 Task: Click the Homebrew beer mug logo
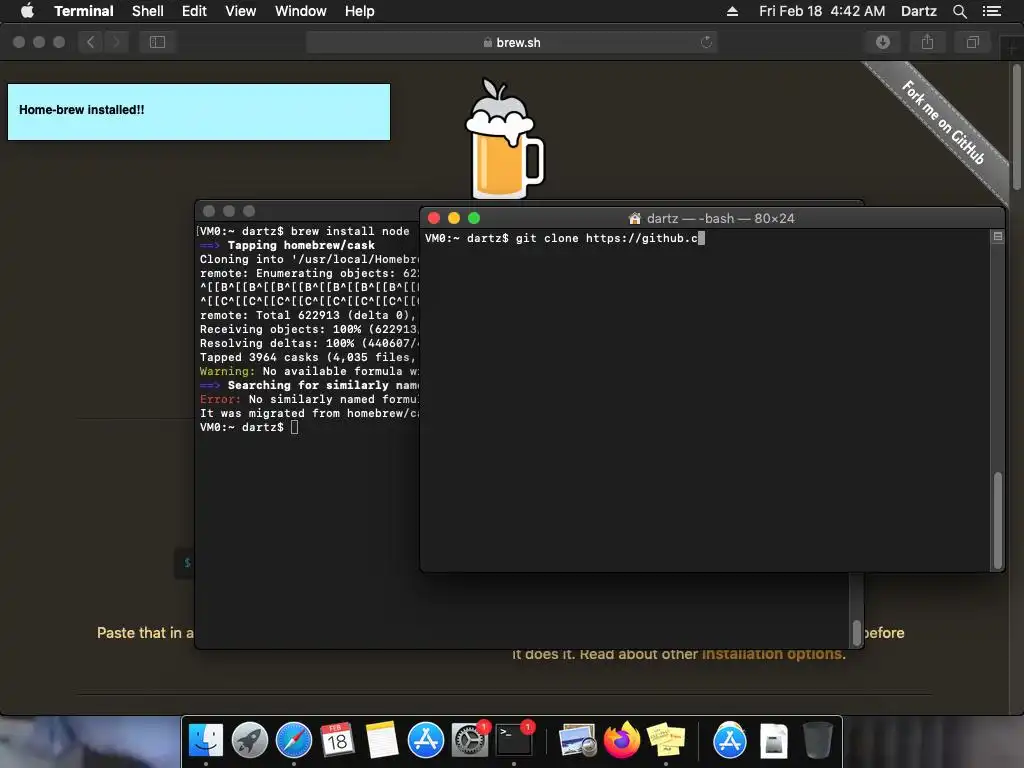tap(504, 139)
